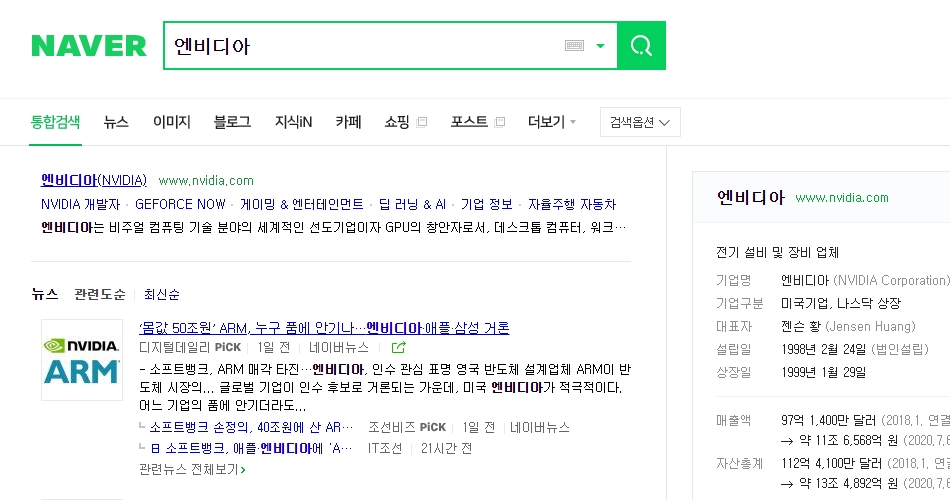950x500 pixels.
Task: Click new-window icon next to 쇼핑
Action: (422, 122)
